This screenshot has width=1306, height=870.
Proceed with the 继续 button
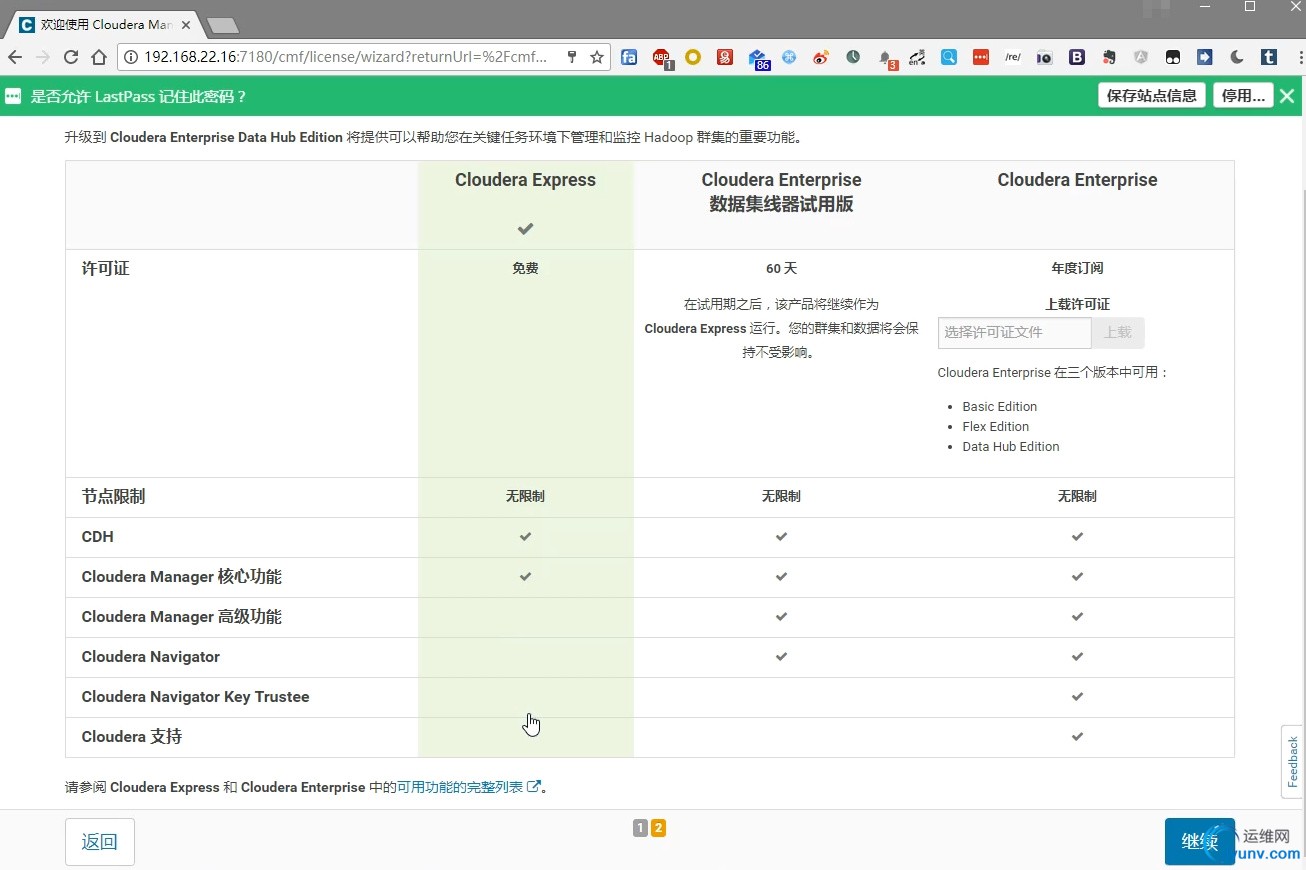(1200, 842)
